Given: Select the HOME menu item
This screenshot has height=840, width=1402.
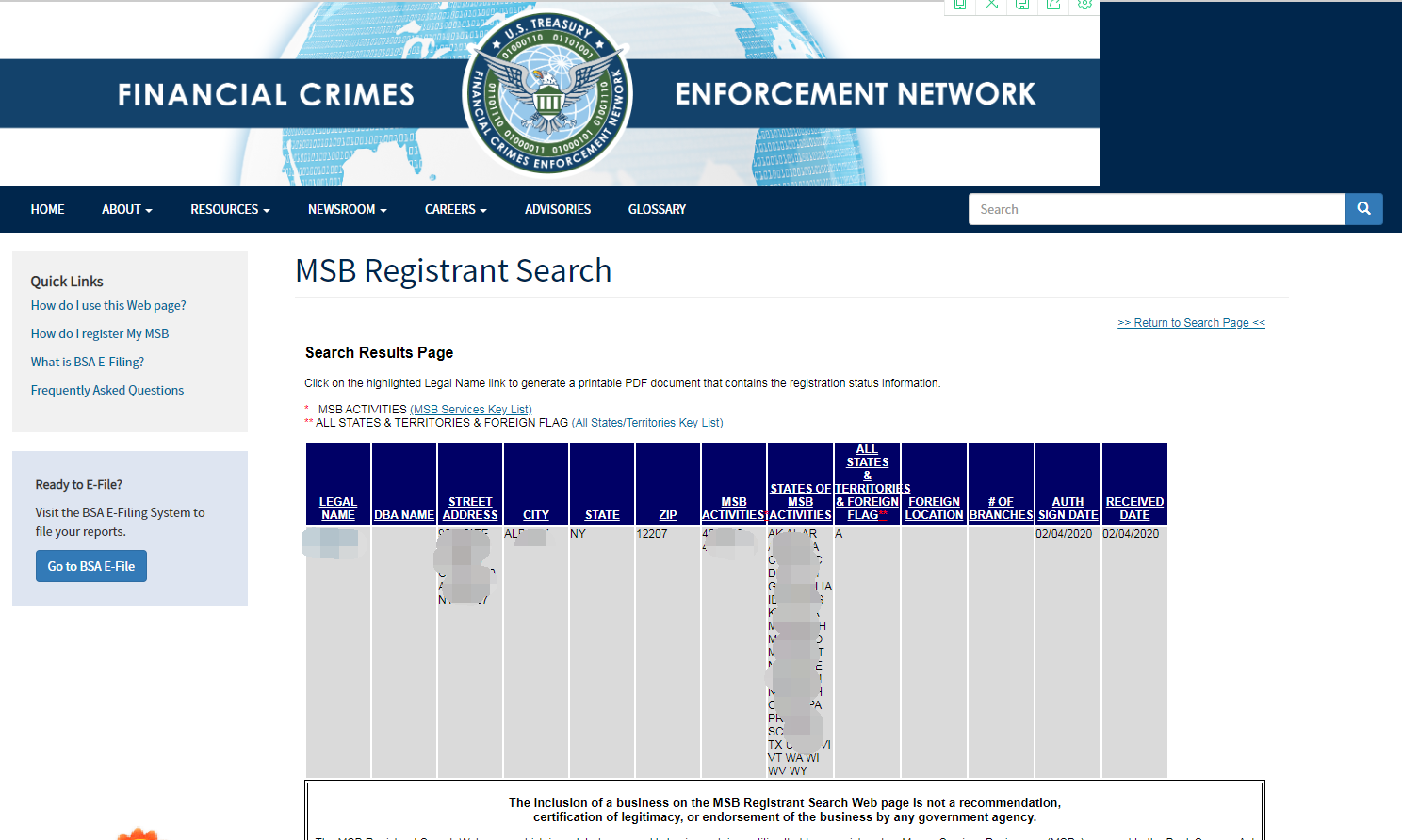Looking at the screenshot, I should click(x=47, y=209).
